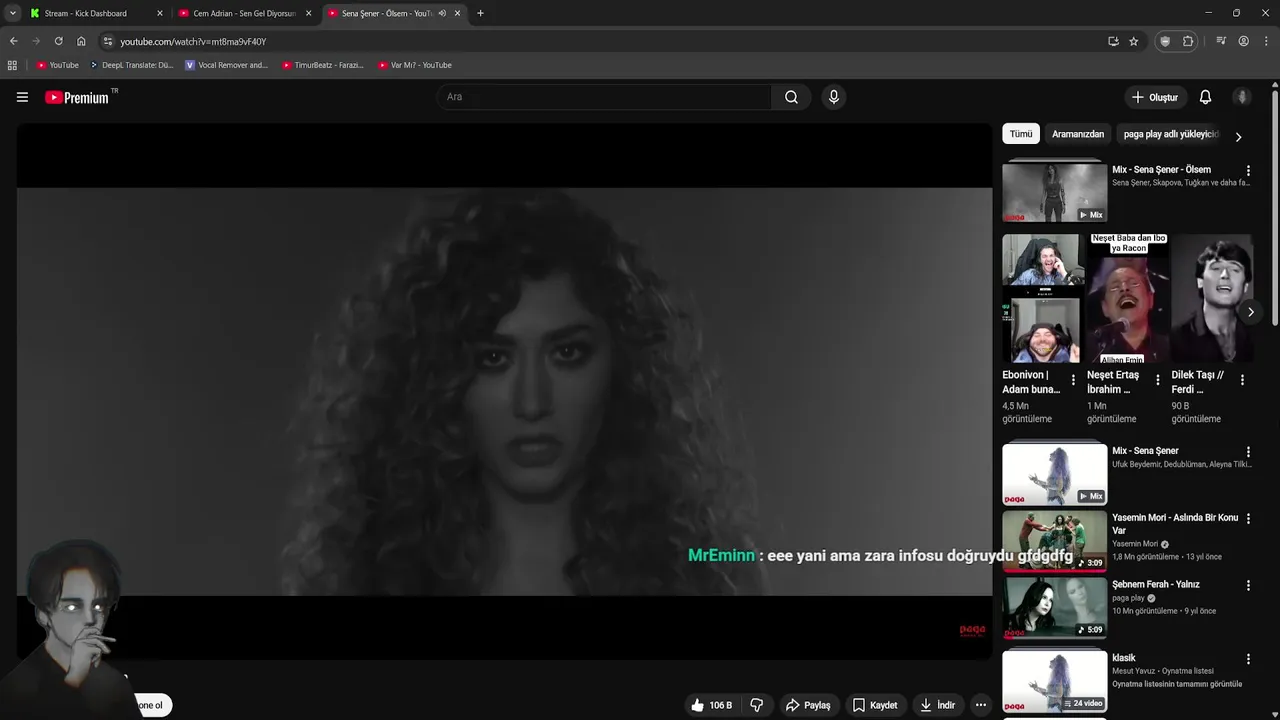This screenshot has height=720, width=1280.
Task: Install or cast page icon in address bar
Action: 1113,41
